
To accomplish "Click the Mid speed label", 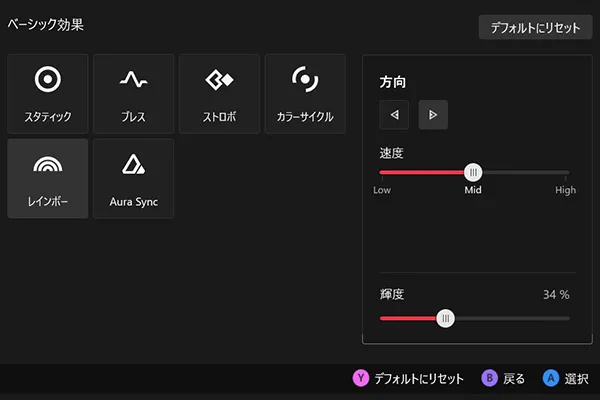I will [473, 190].
